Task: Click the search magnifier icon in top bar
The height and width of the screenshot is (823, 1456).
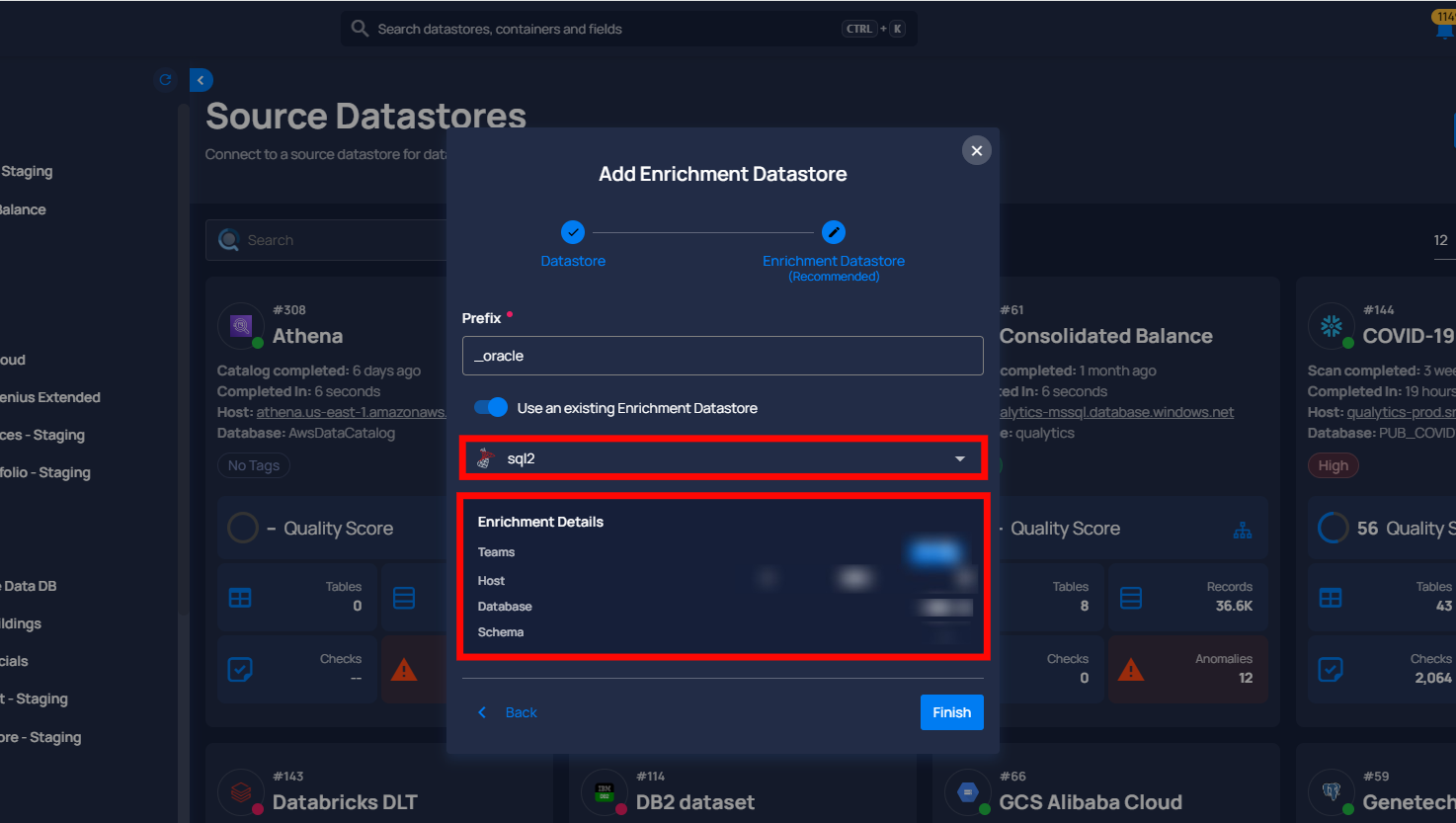Action: 360,29
